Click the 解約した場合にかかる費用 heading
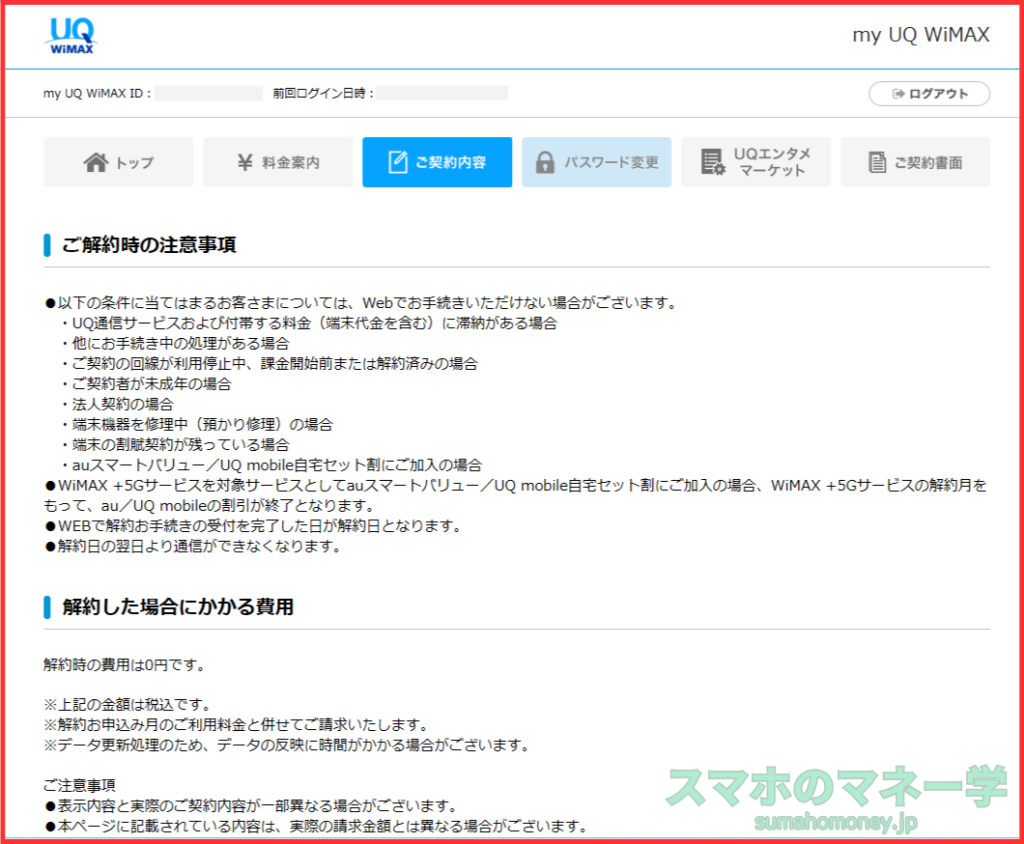Image resolution: width=1024 pixels, height=844 pixels. point(178,607)
